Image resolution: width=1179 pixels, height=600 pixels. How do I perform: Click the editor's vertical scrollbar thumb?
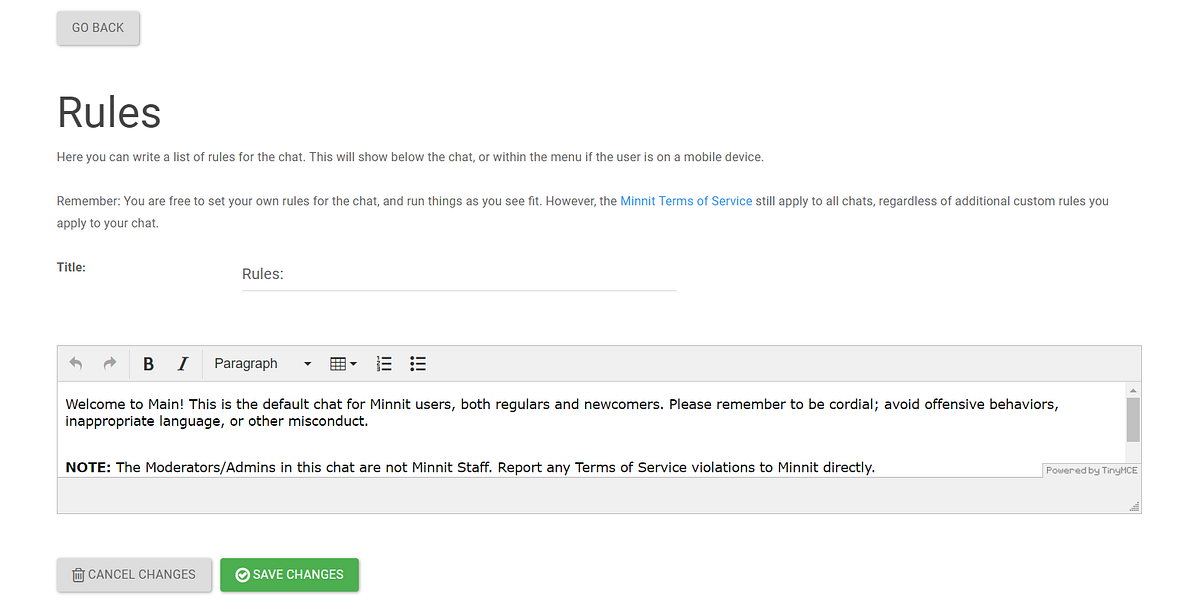(1133, 420)
